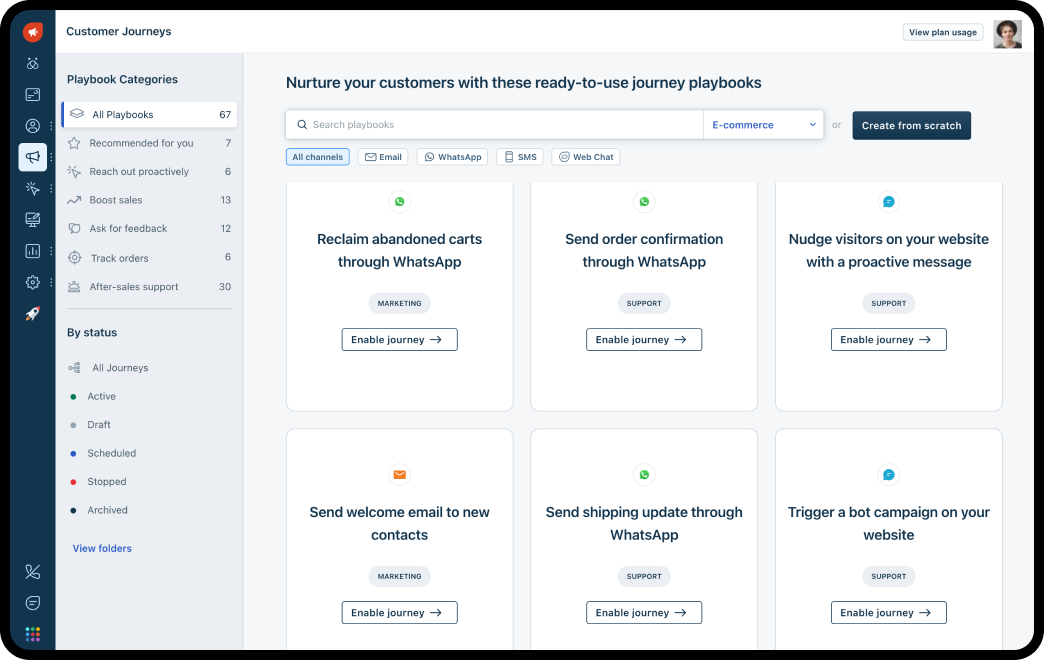Open the Contacts section in the sidebar

pyautogui.click(x=32, y=125)
